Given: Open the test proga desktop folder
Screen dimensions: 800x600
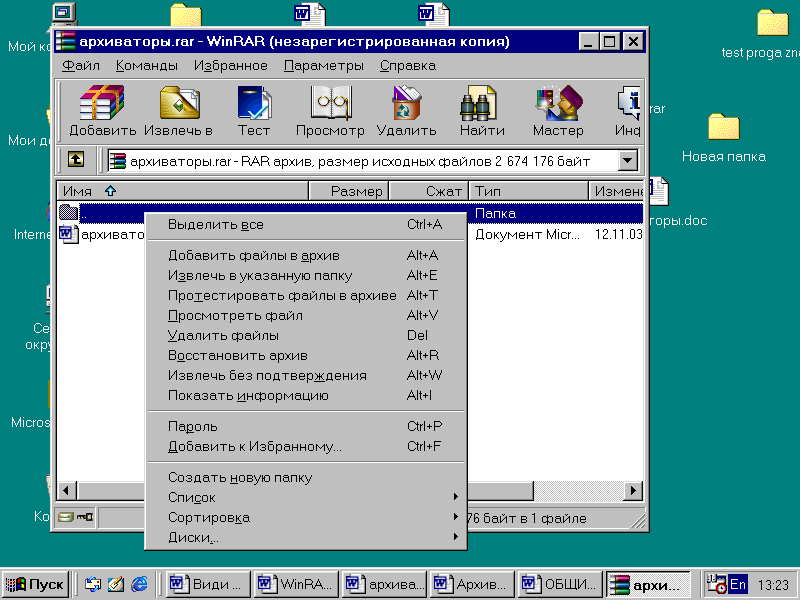Looking at the screenshot, I should click(773, 23).
